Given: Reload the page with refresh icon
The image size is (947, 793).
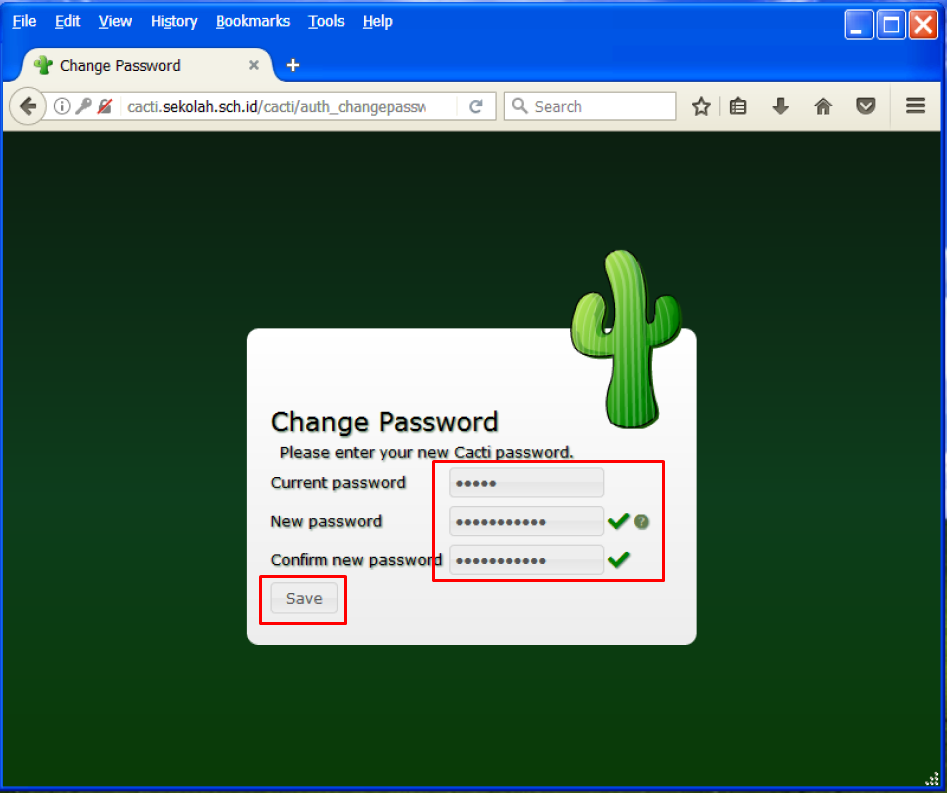Looking at the screenshot, I should click(x=476, y=106).
